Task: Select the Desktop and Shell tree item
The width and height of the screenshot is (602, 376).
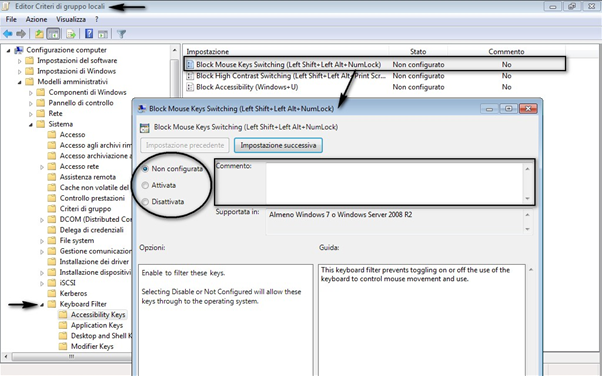Action: point(101,336)
